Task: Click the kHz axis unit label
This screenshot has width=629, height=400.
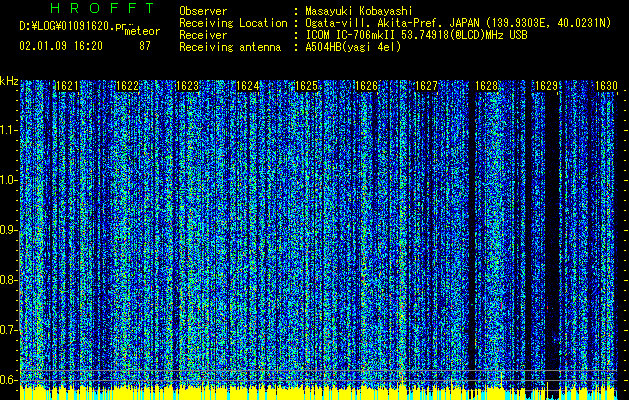Action: [9, 81]
